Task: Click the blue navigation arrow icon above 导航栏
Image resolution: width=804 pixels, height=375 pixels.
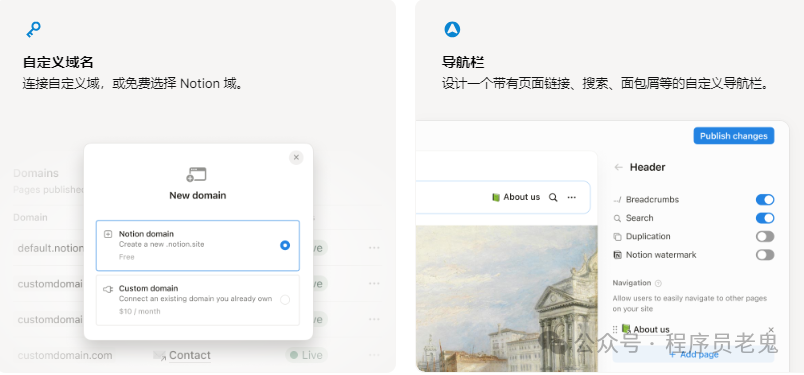Action: click(452, 29)
